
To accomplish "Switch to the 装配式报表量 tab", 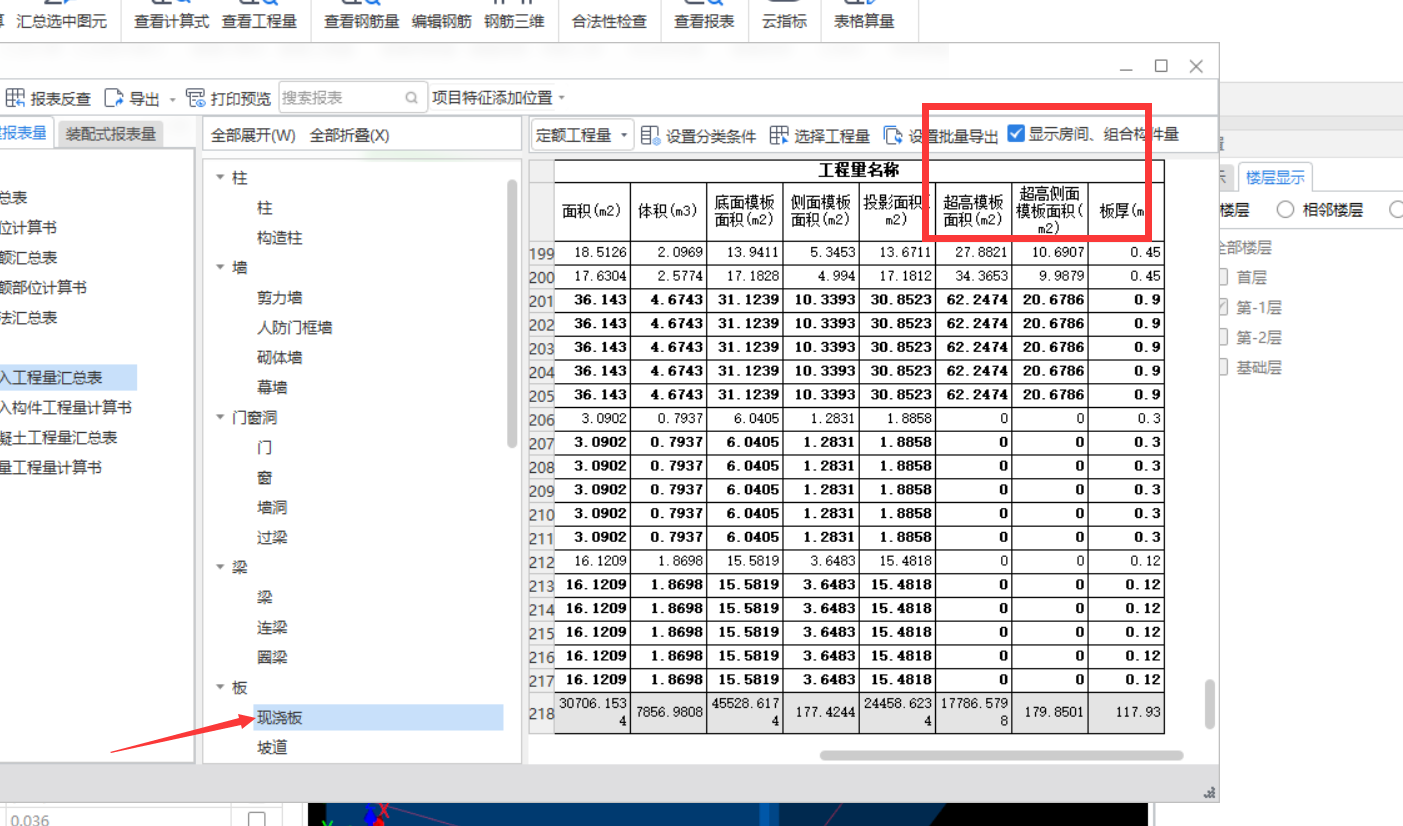I will [x=111, y=134].
